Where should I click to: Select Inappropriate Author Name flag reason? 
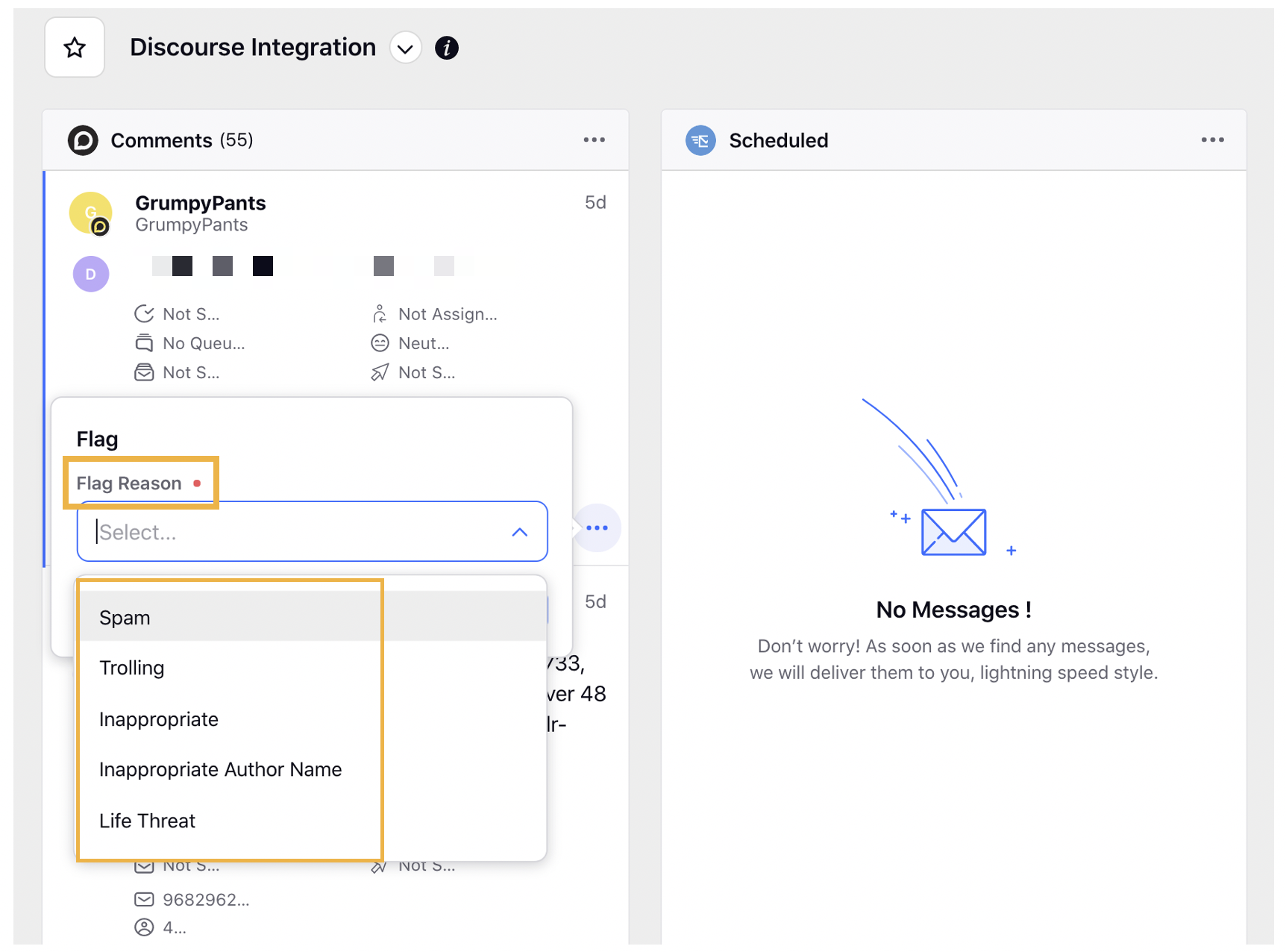312,769
